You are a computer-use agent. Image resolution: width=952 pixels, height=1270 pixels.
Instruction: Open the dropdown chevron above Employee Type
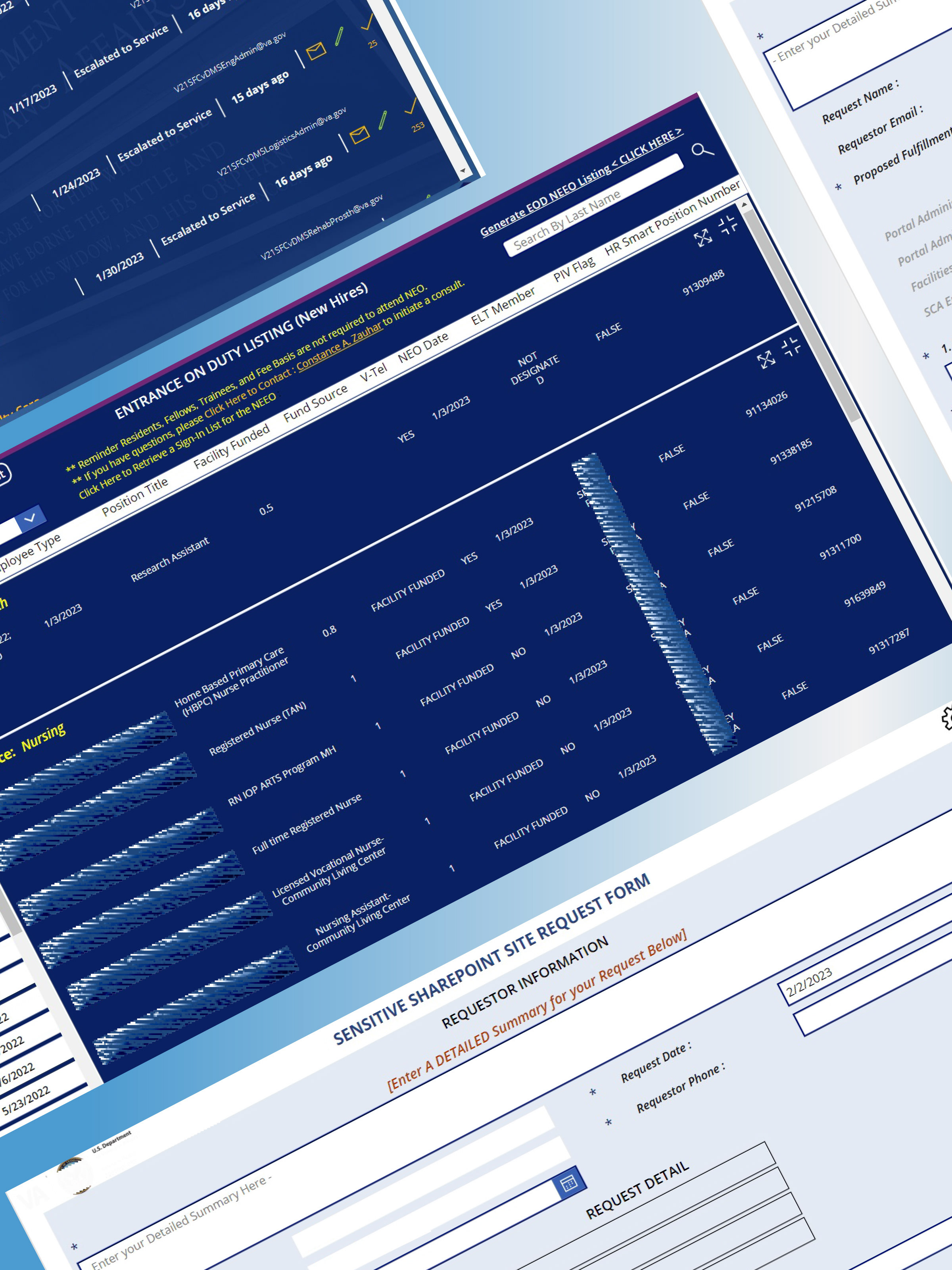pos(31,518)
